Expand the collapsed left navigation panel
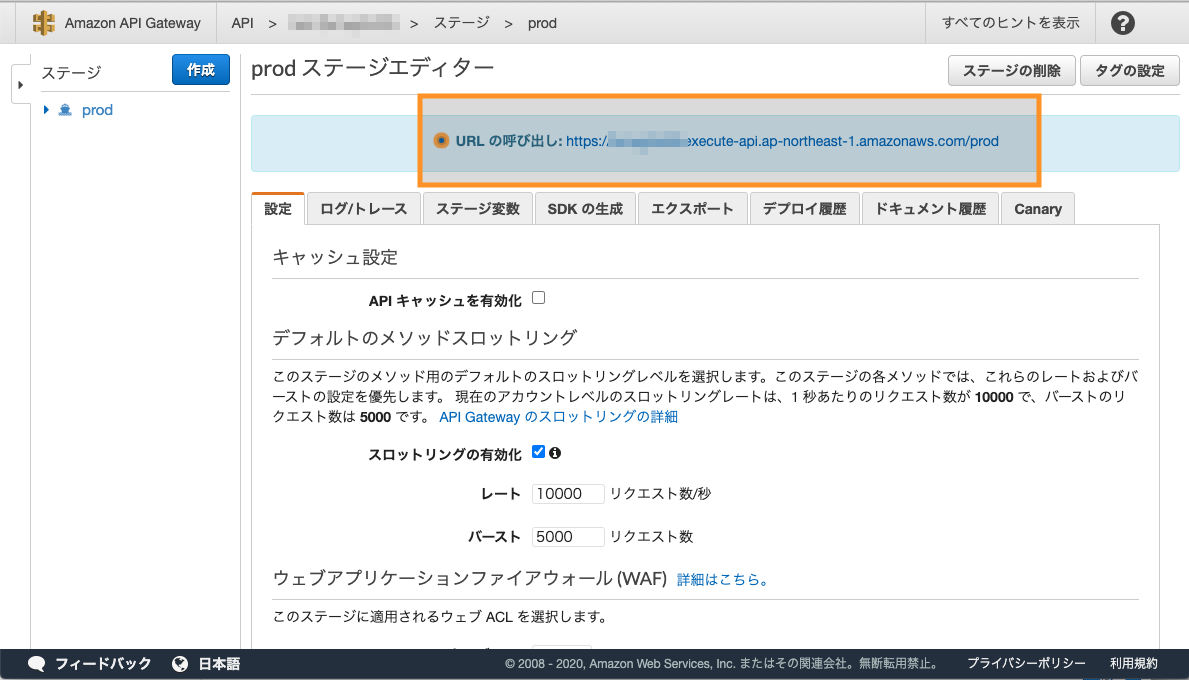Image resolution: width=1189 pixels, height=680 pixels. click(x=20, y=85)
